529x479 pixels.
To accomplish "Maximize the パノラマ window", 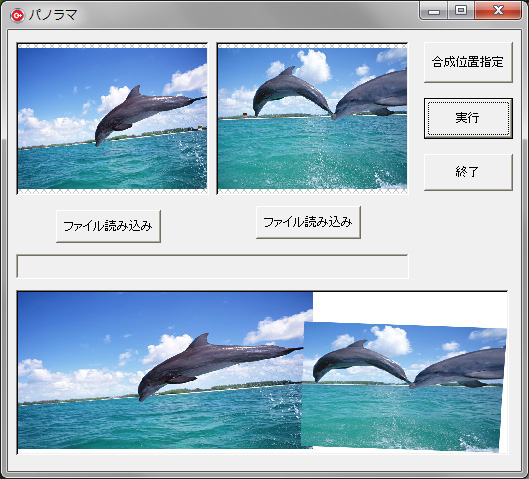I will [x=461, y=11].
